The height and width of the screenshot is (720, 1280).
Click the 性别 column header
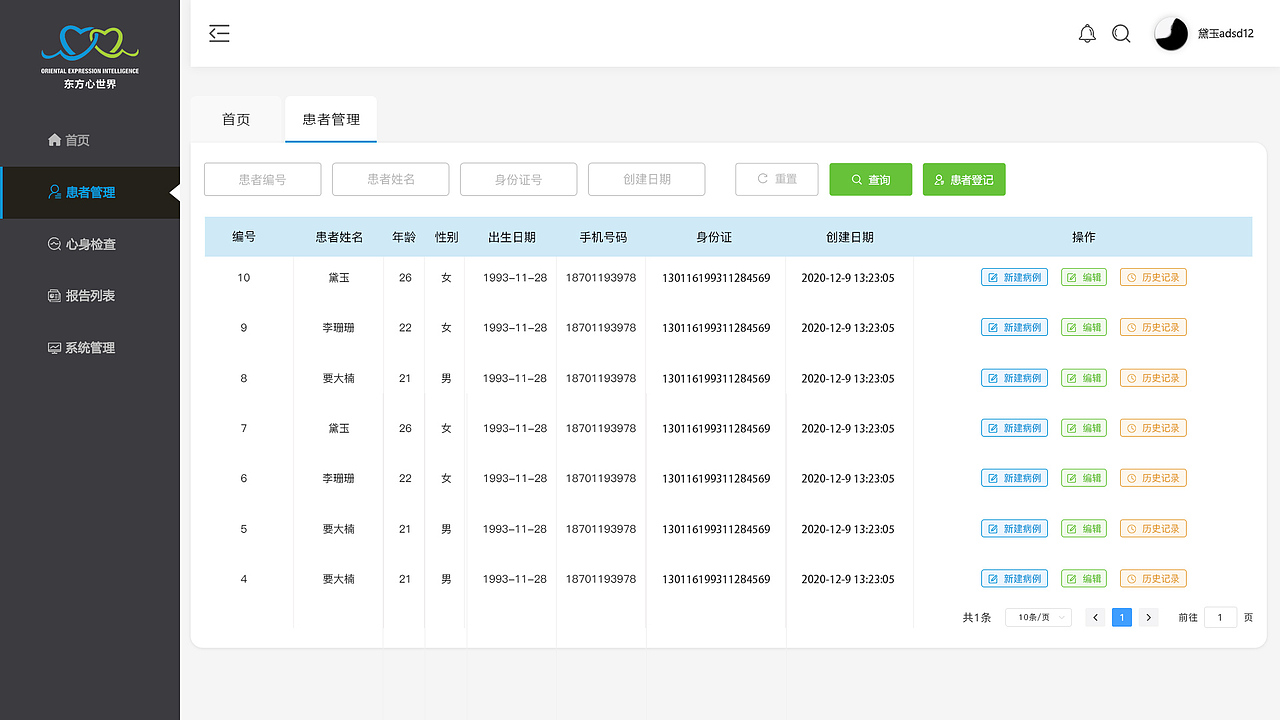point(446,237)
